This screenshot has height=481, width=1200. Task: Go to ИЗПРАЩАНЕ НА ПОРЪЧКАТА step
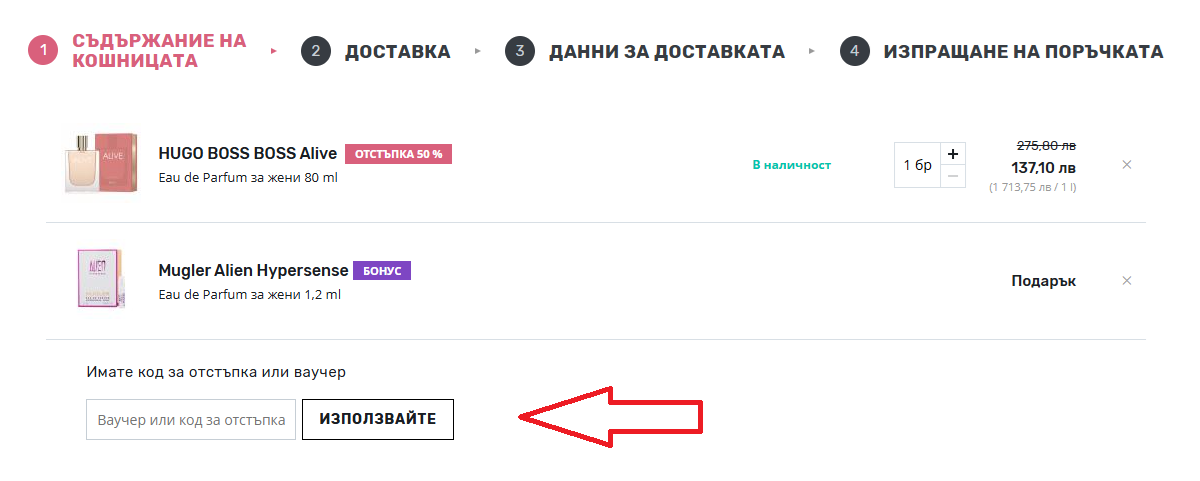tap(1022, 52)
